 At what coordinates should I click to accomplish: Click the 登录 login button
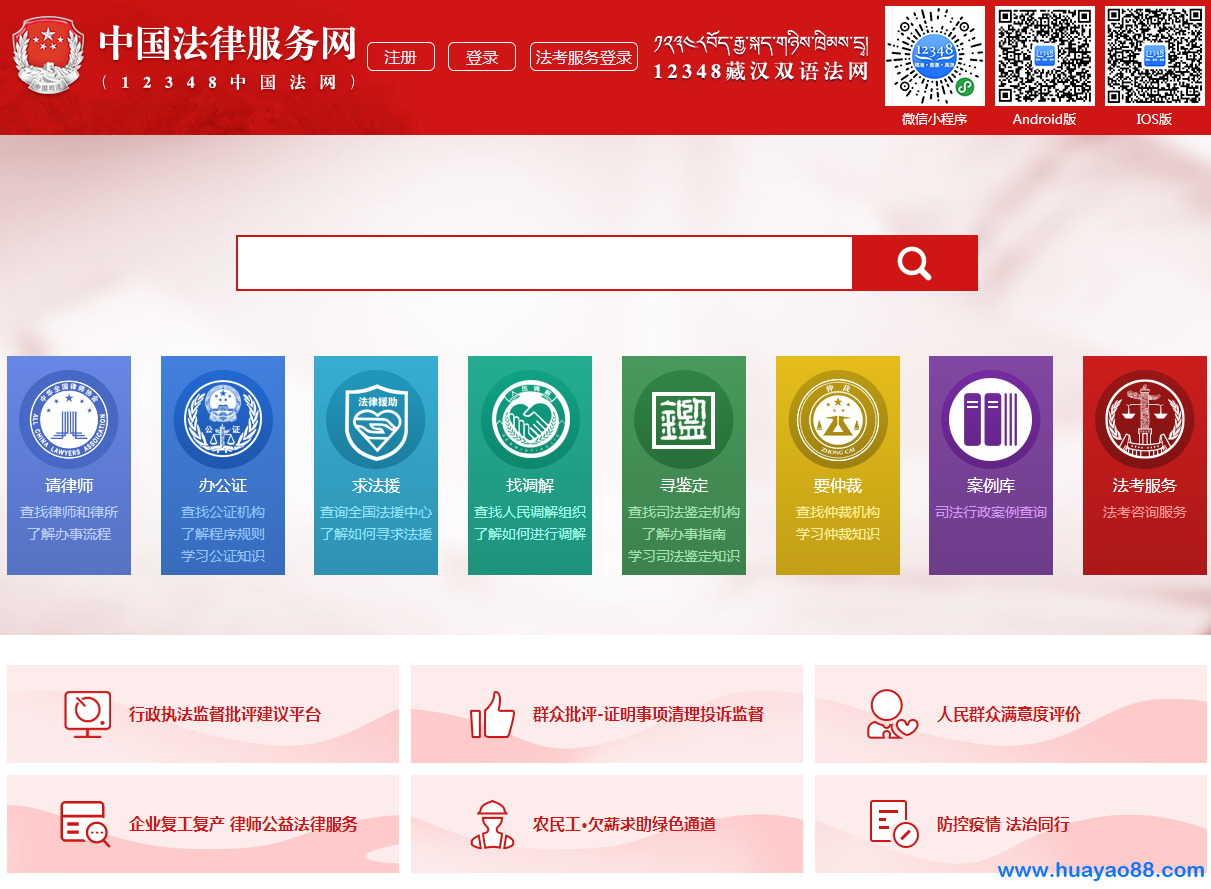pos(482,57)
